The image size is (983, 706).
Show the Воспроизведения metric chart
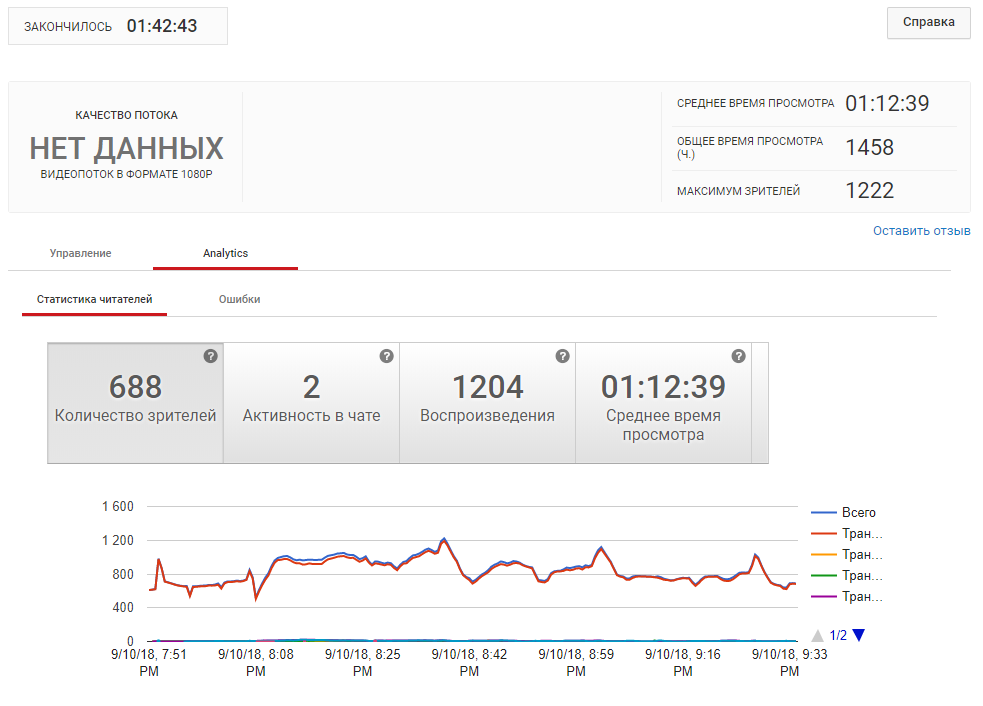point(487,403)
